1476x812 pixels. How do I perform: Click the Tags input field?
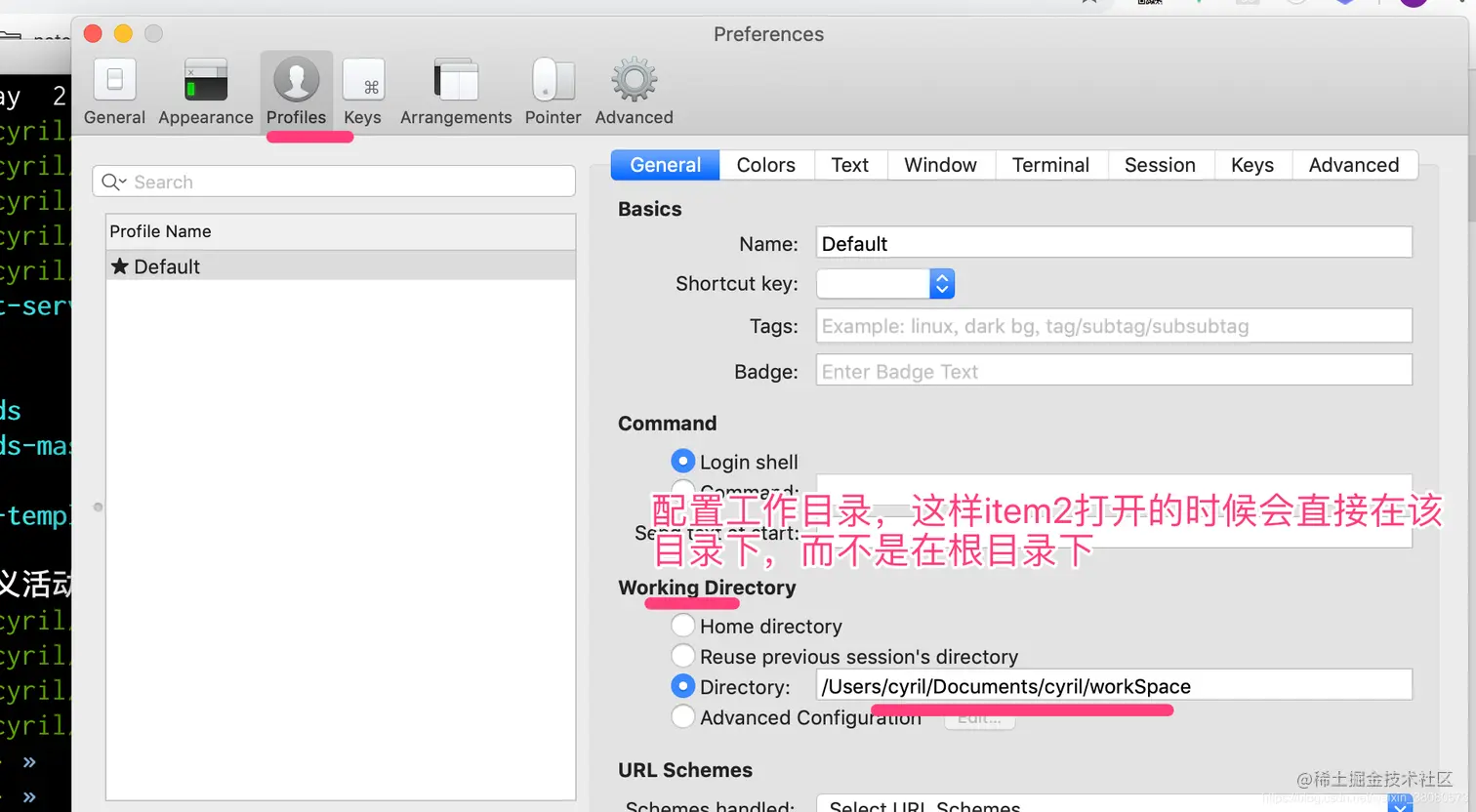(x=1114, y=326)
